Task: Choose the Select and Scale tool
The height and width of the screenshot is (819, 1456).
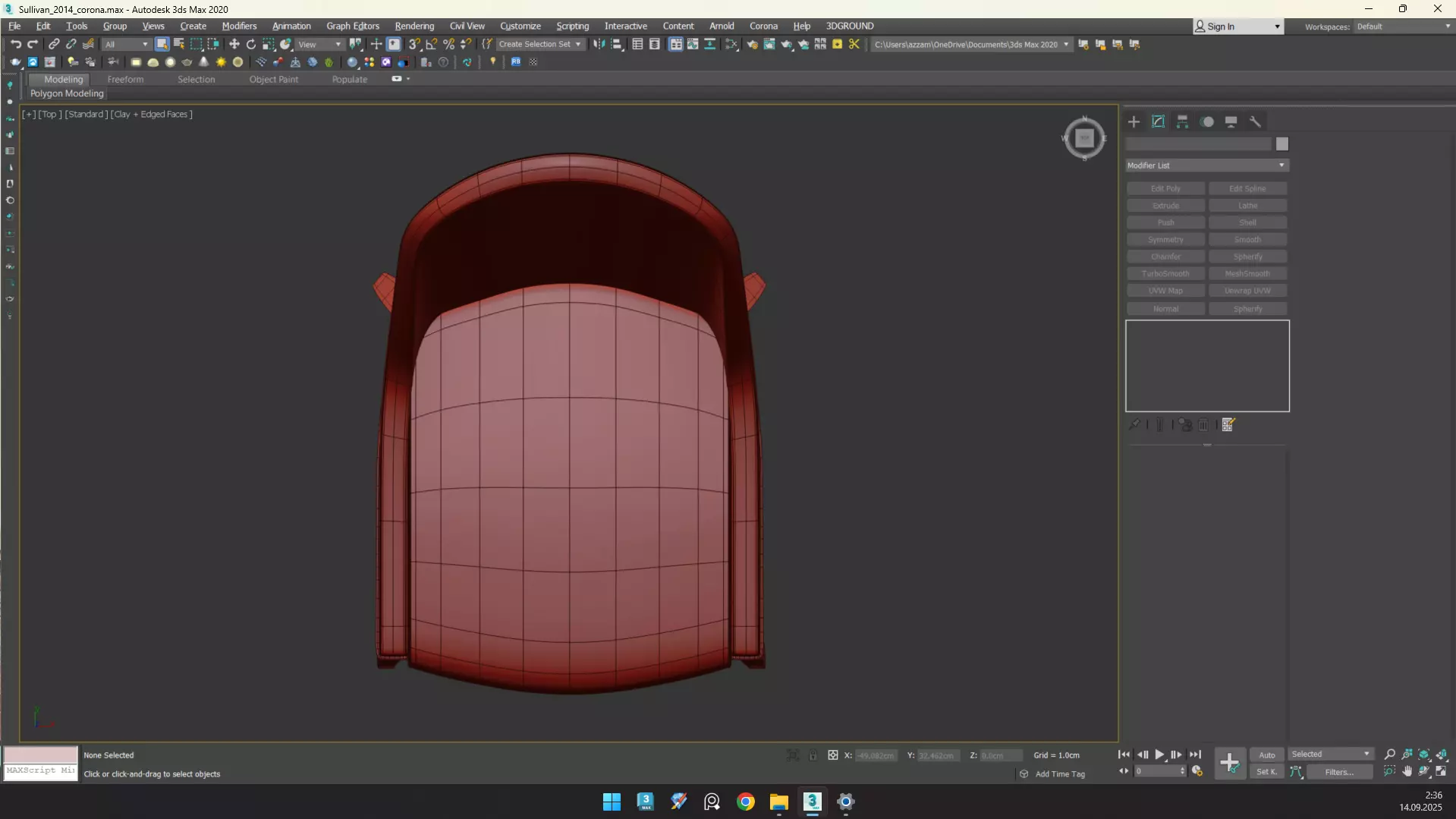Action: pos(269,44)
